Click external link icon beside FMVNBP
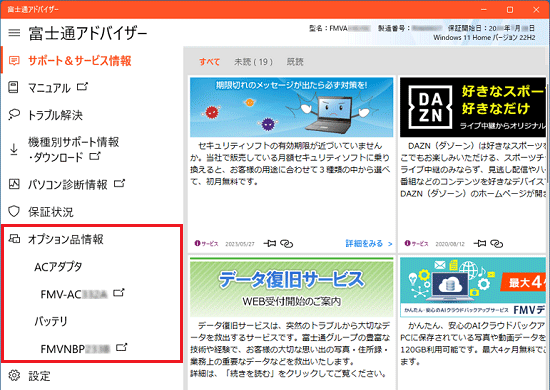 click(x=121, y=347)
